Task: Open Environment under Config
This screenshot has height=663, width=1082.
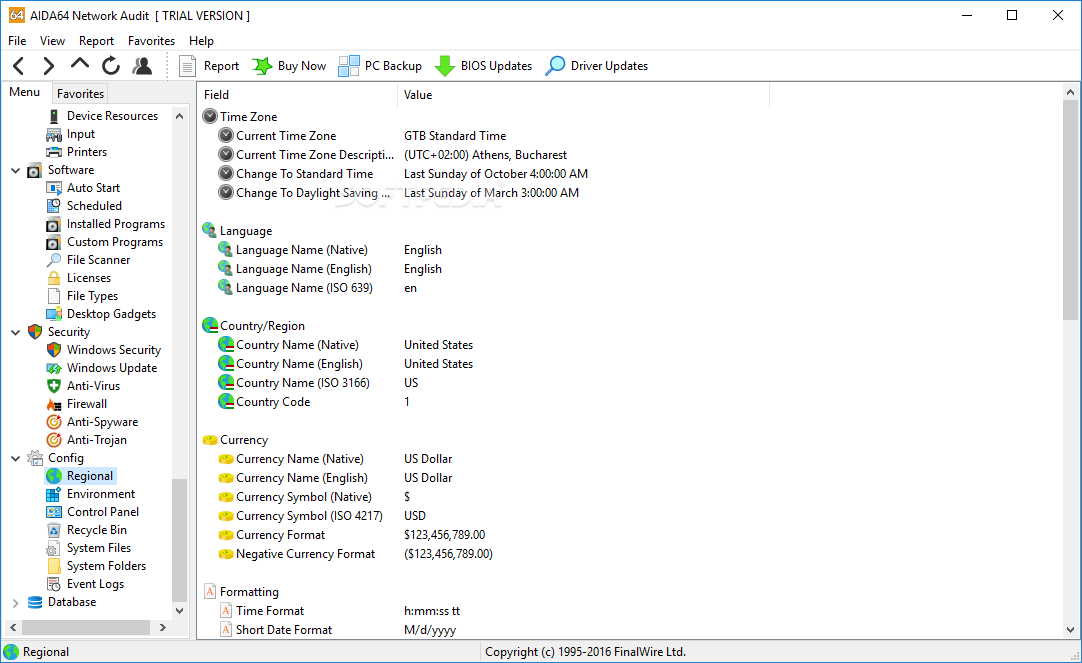Action: pyautogui.click(x=91, y=494)
